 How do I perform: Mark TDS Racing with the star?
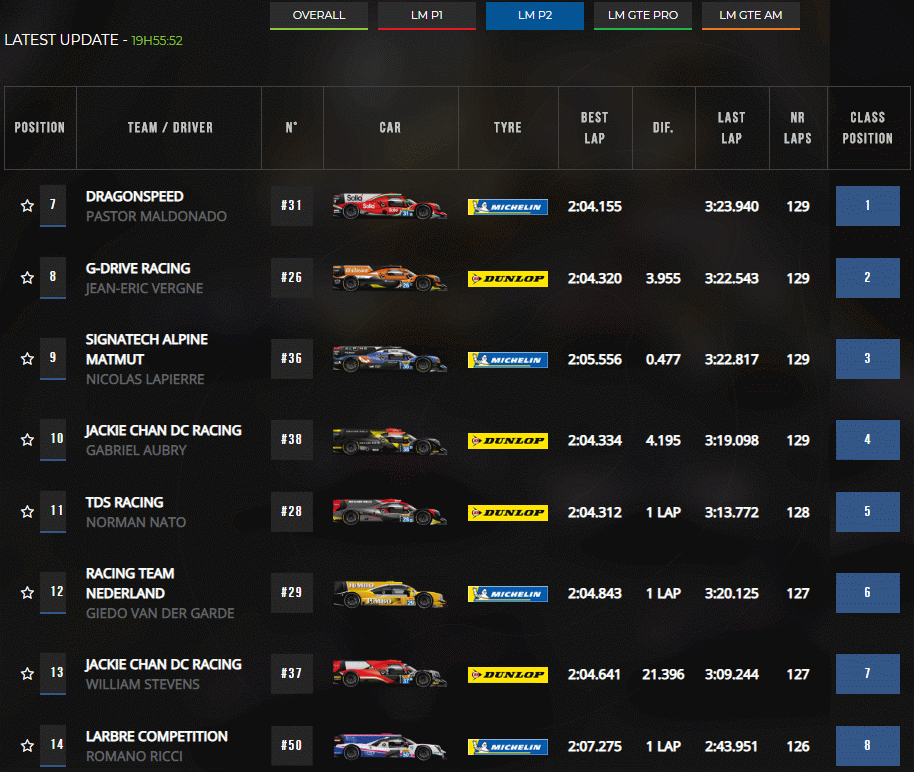(27, 512)
